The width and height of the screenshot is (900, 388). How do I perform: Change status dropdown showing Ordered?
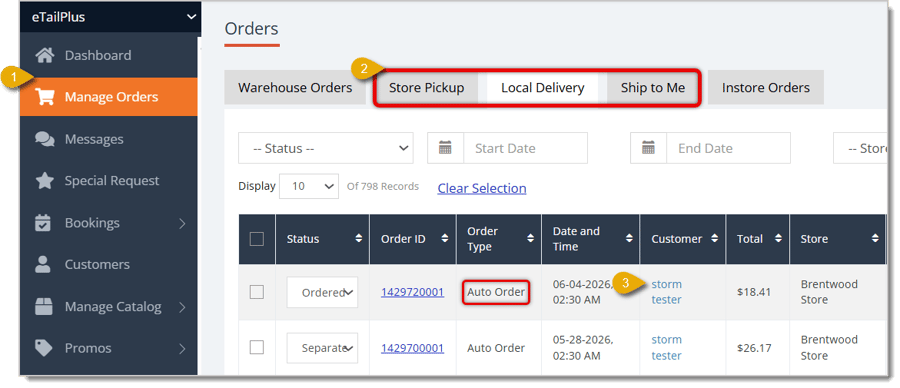coord(323,292)
